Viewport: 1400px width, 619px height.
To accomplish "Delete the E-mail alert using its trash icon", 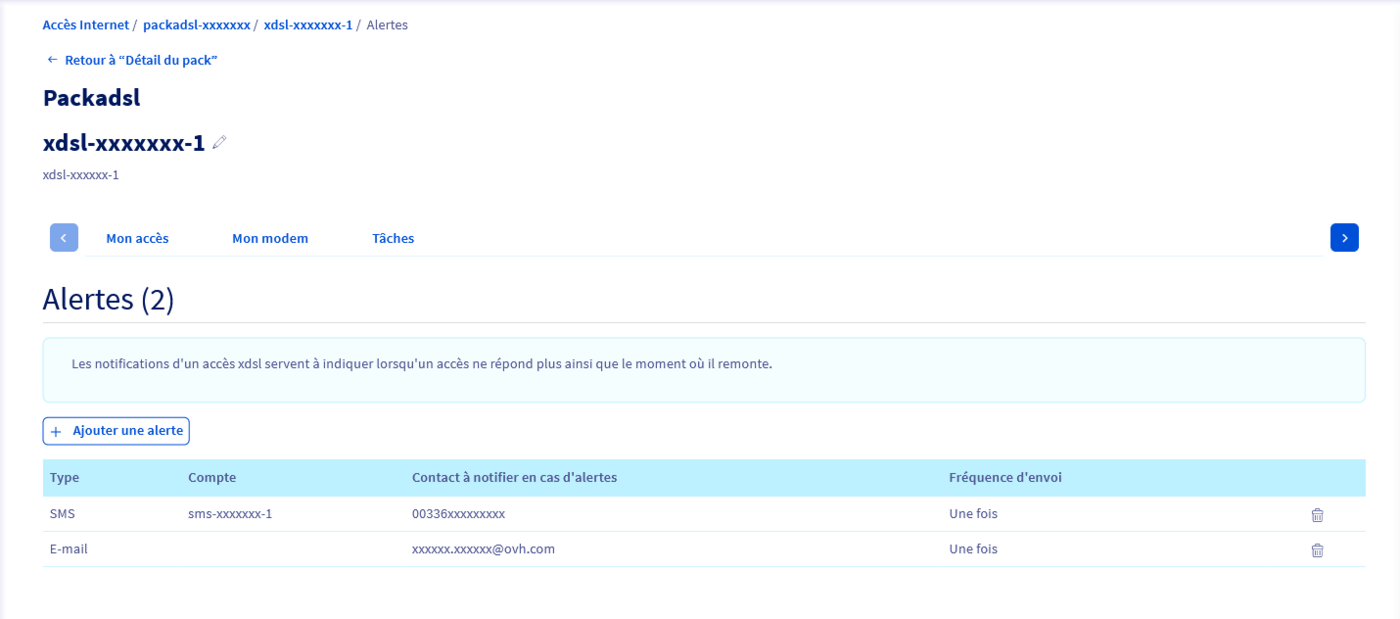I will [x=1317, y=549].
